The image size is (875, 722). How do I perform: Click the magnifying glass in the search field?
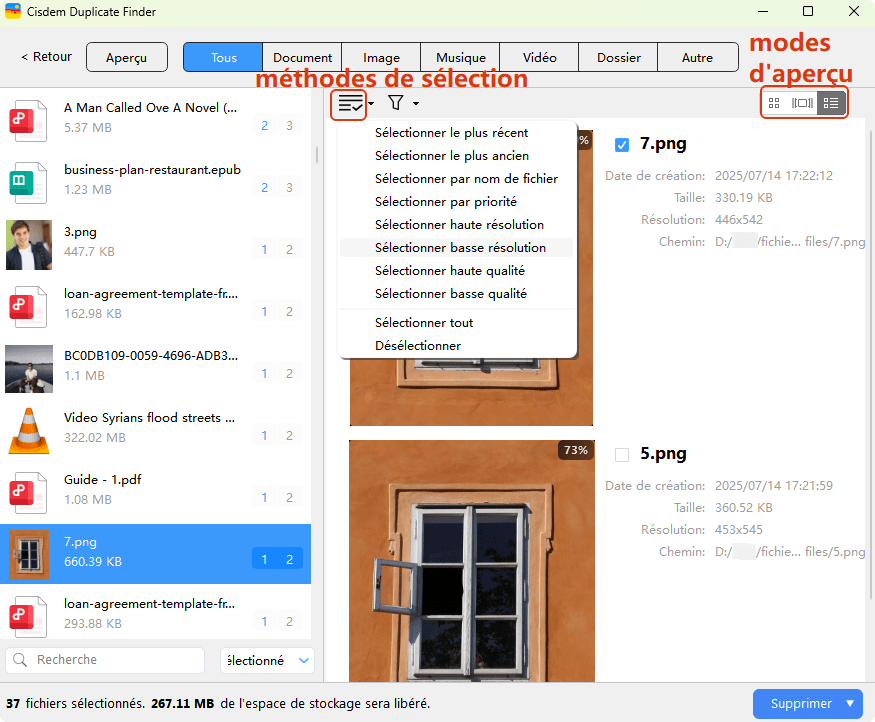tap(20, 660)
